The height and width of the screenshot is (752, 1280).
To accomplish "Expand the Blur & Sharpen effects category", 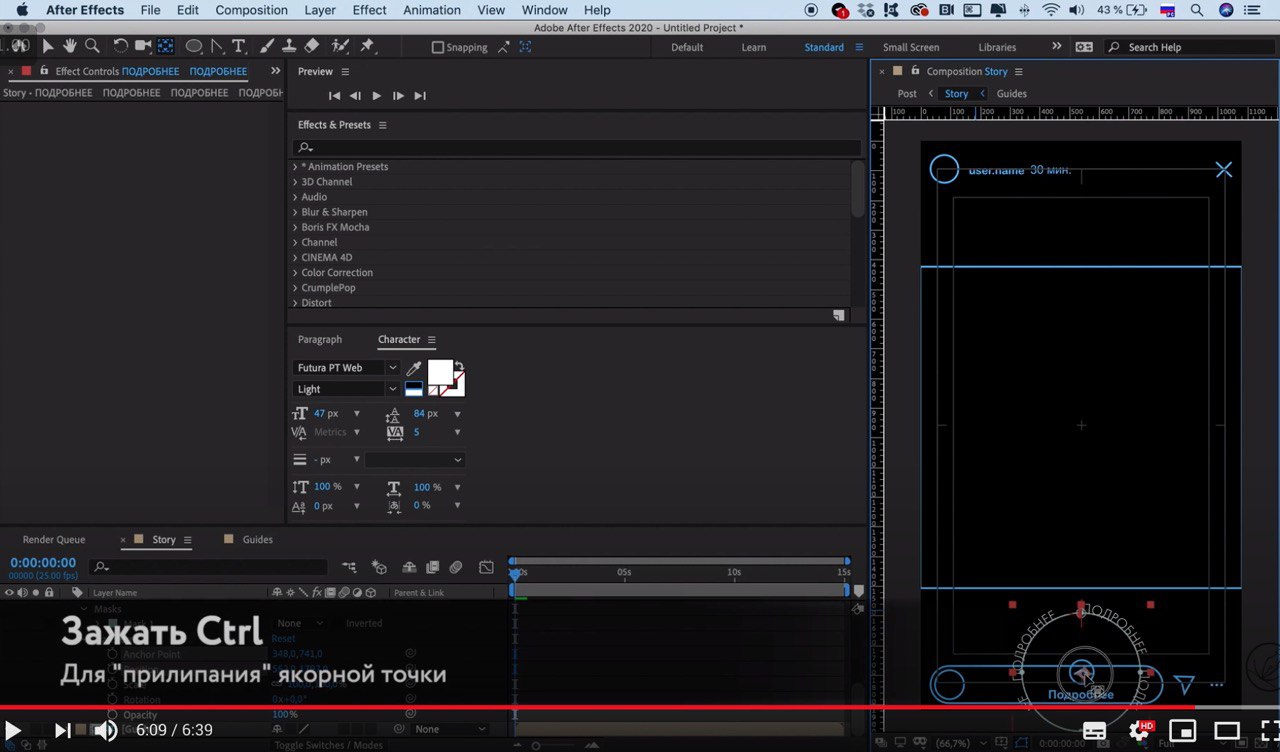I will point(295,212).
